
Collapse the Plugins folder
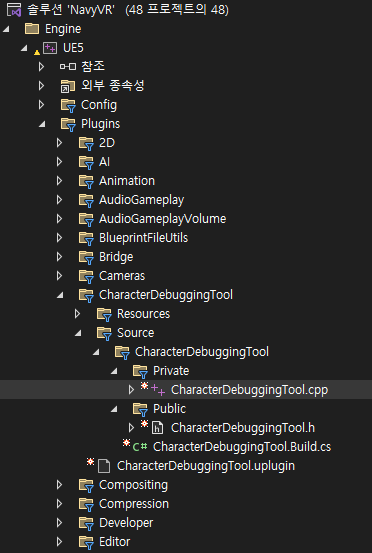pos(42,124)
